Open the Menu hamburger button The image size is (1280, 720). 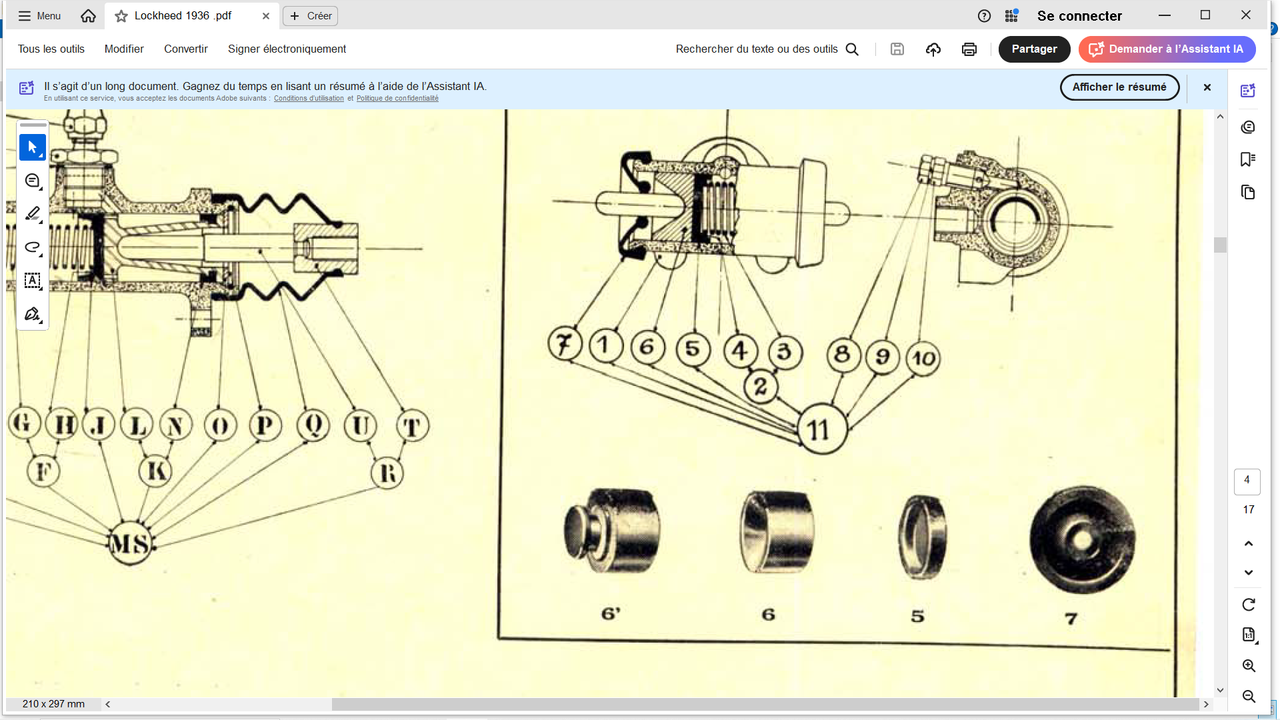40,16
